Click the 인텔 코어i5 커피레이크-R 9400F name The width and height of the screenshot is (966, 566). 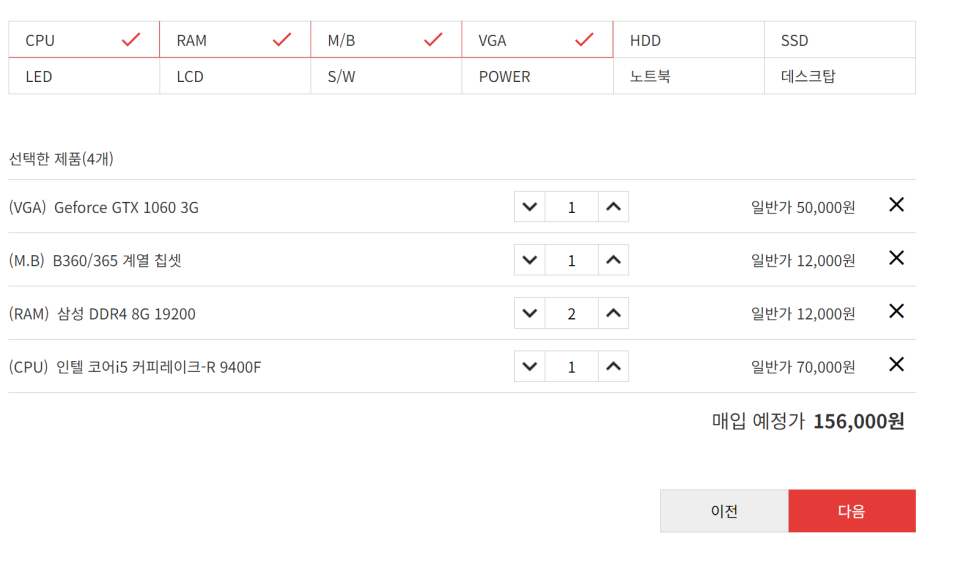pos(158,367)
